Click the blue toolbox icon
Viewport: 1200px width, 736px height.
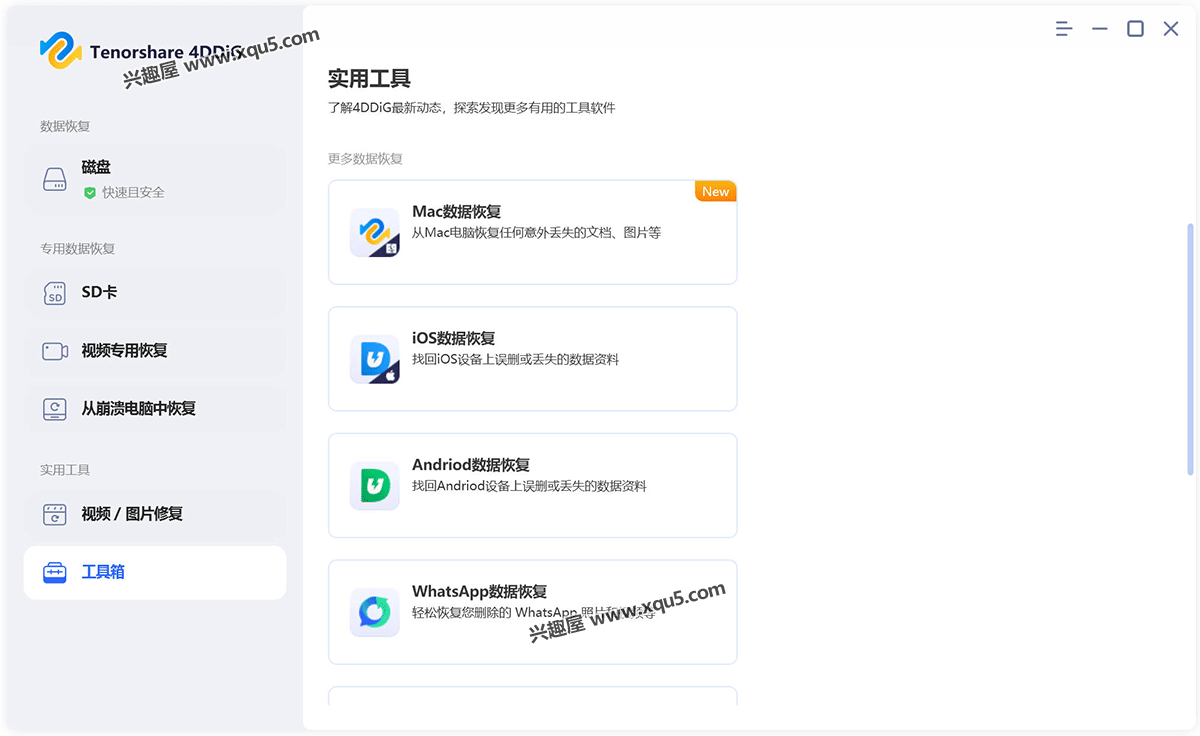tap(54, 573)
